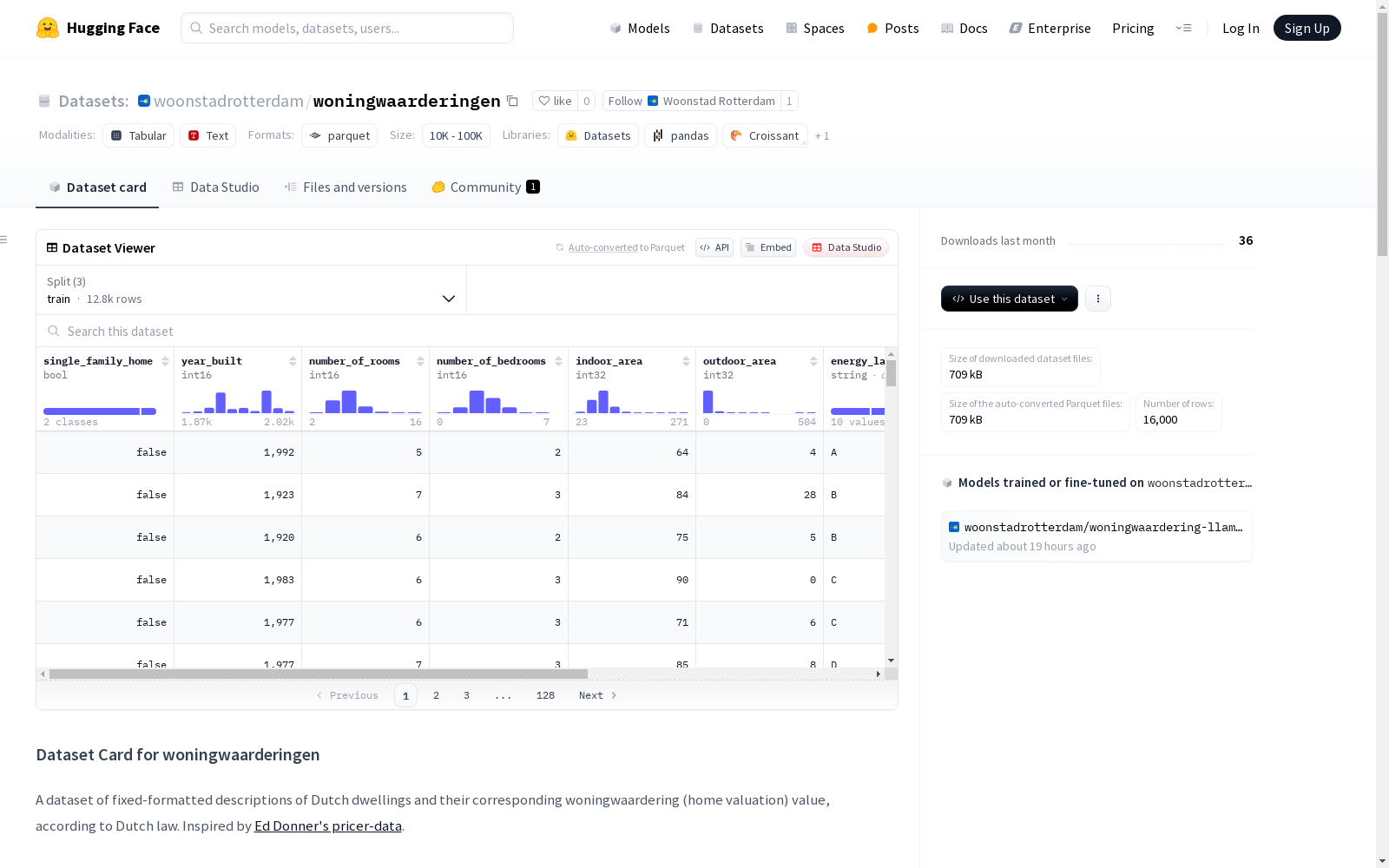This screenshot has height=868, width=1389.
Task: Click the Embed button
Action: [x=768, y=247]
